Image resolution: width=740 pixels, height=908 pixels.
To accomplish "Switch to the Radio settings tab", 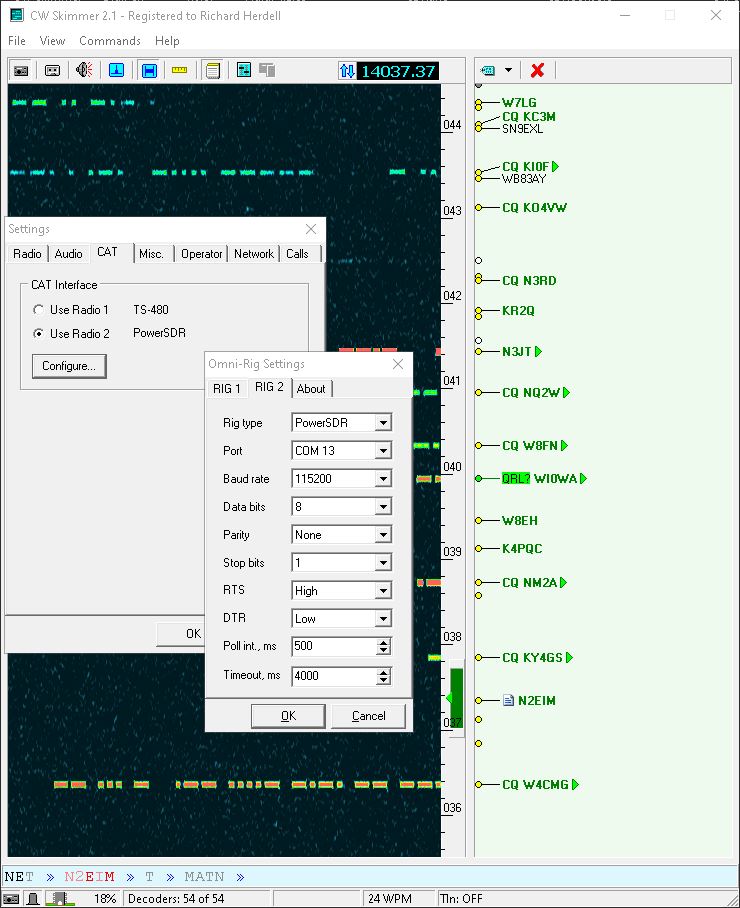I will 27,254.
